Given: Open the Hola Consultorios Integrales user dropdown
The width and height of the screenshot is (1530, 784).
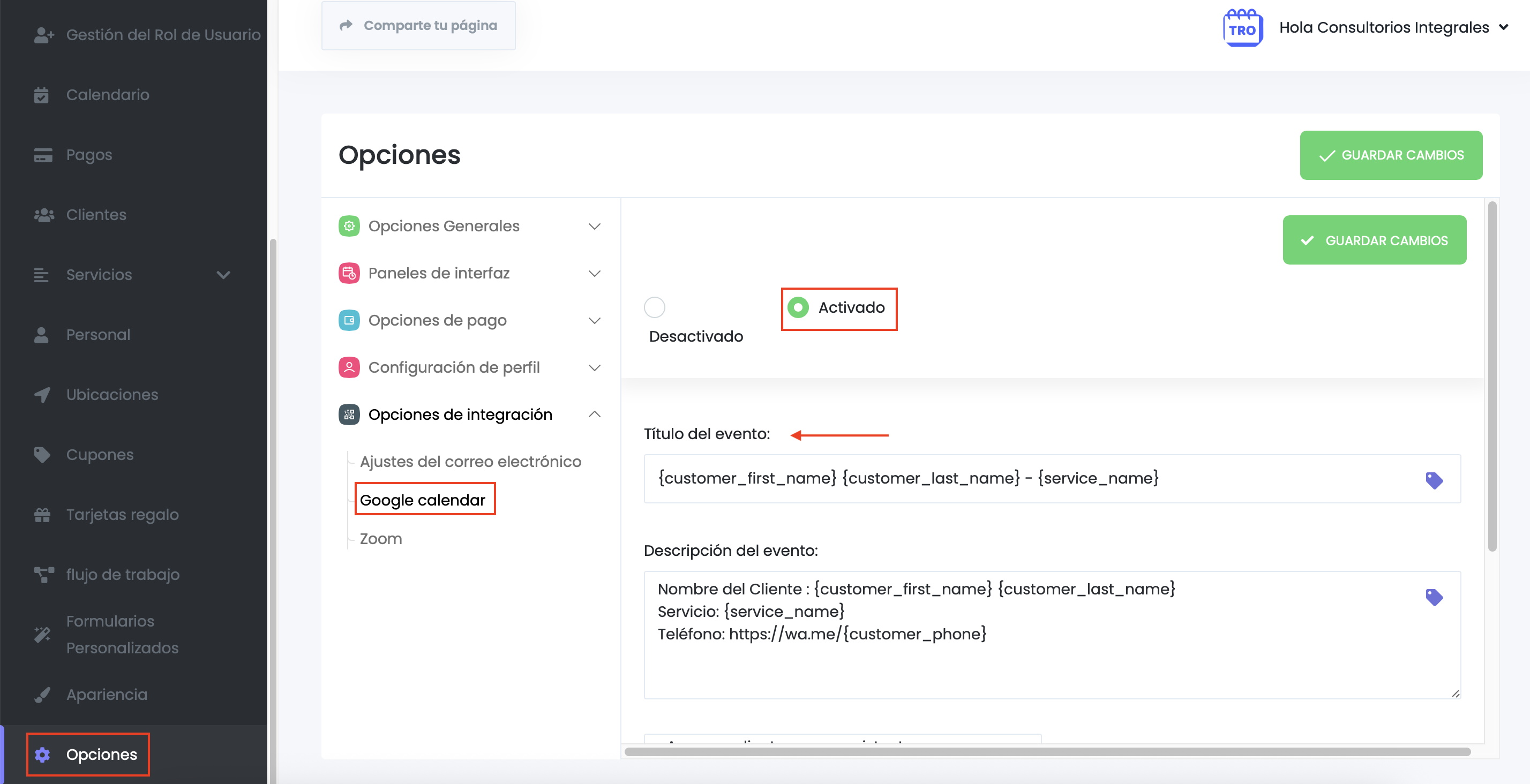Looking at the screenshot, I should tap(1393, 28).
